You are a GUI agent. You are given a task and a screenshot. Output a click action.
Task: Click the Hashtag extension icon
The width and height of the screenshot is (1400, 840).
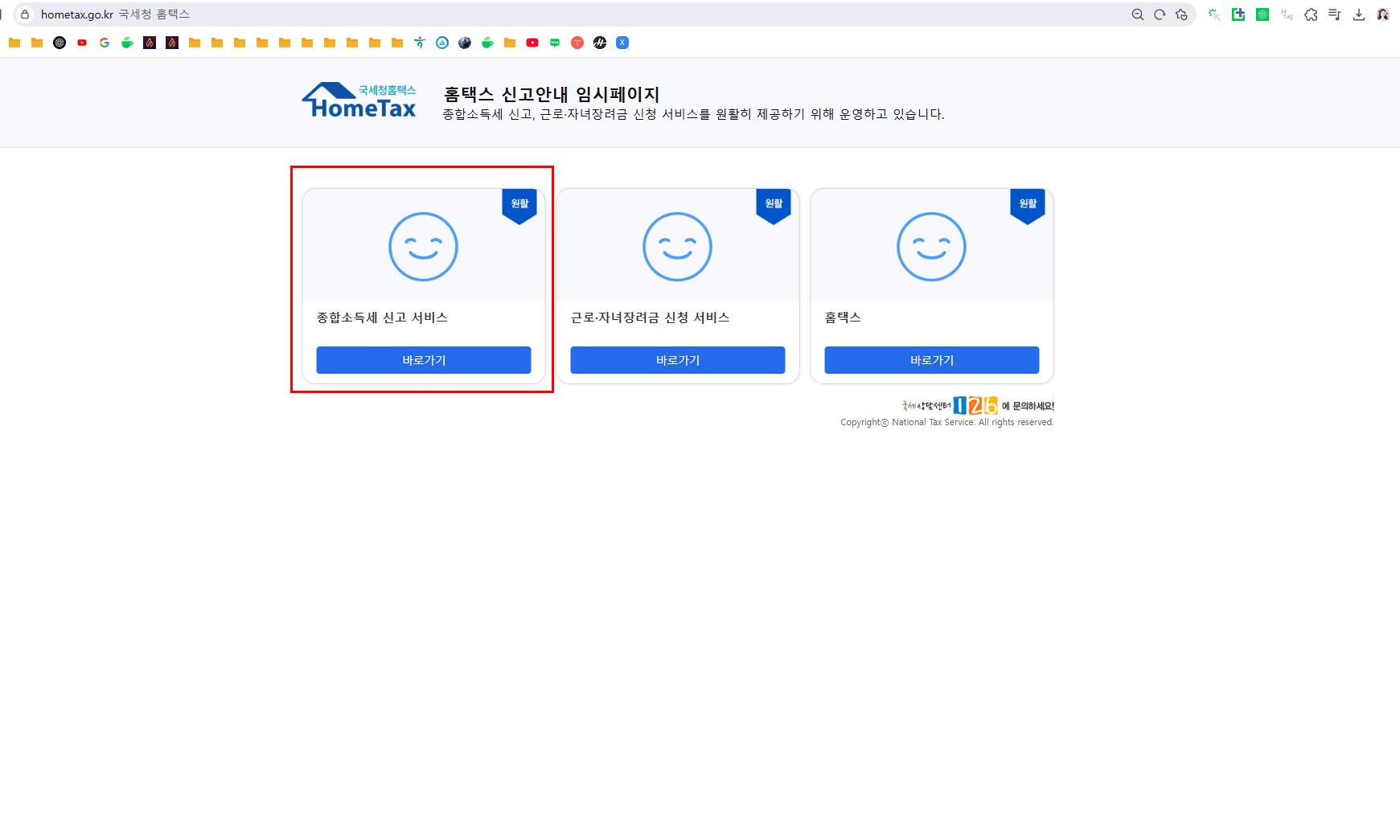tap(1287, 14)
